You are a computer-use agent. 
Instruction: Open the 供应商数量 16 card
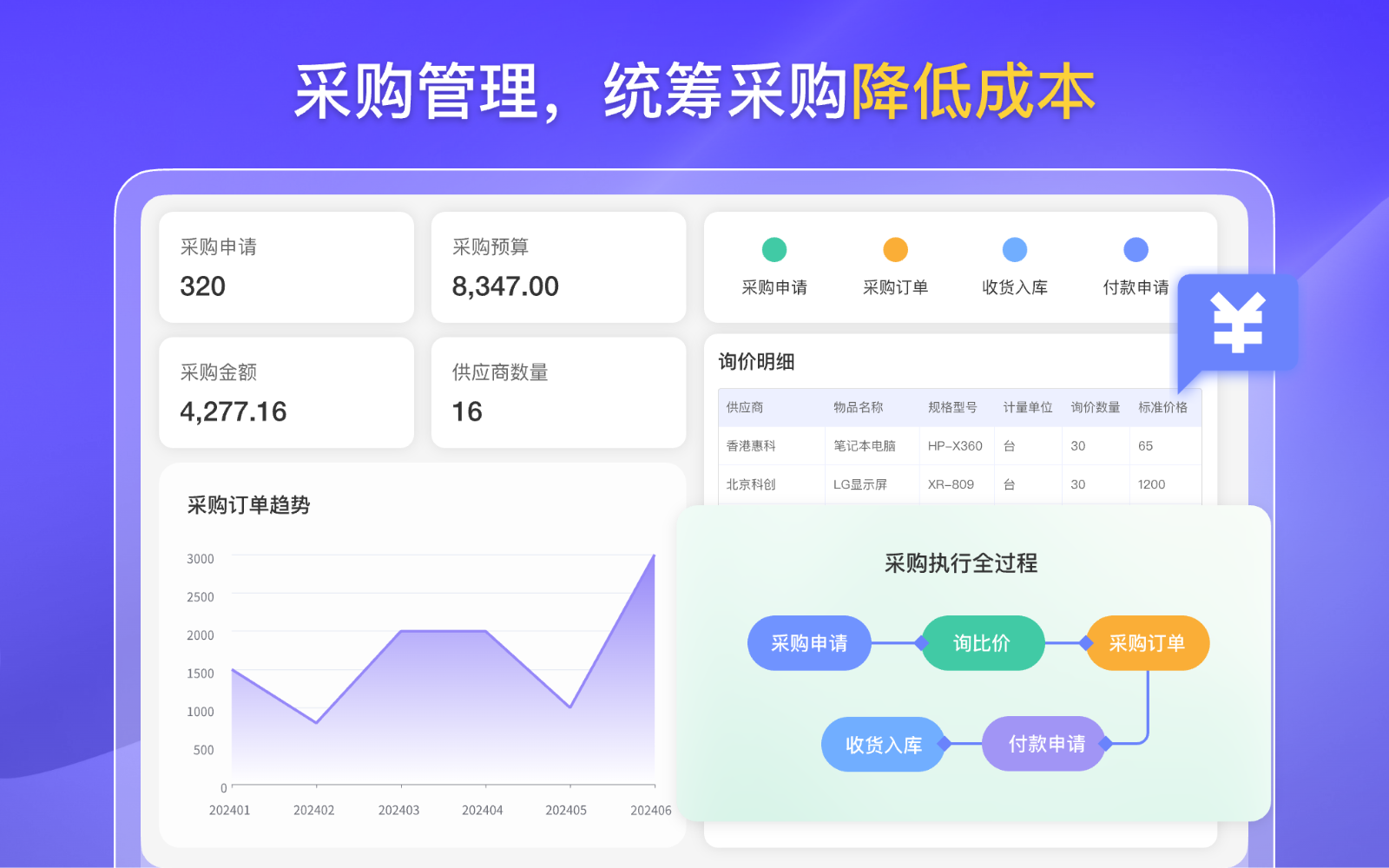pyautogui.click(x=558, y=393)
